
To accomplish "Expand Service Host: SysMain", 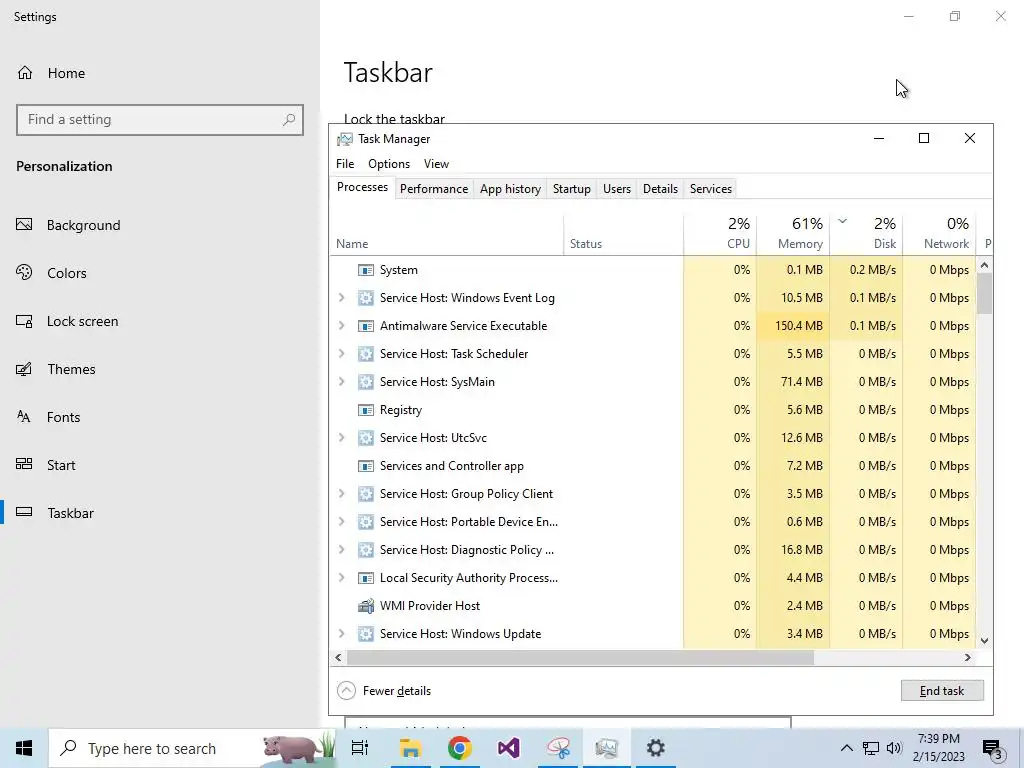I will [342, 382].
